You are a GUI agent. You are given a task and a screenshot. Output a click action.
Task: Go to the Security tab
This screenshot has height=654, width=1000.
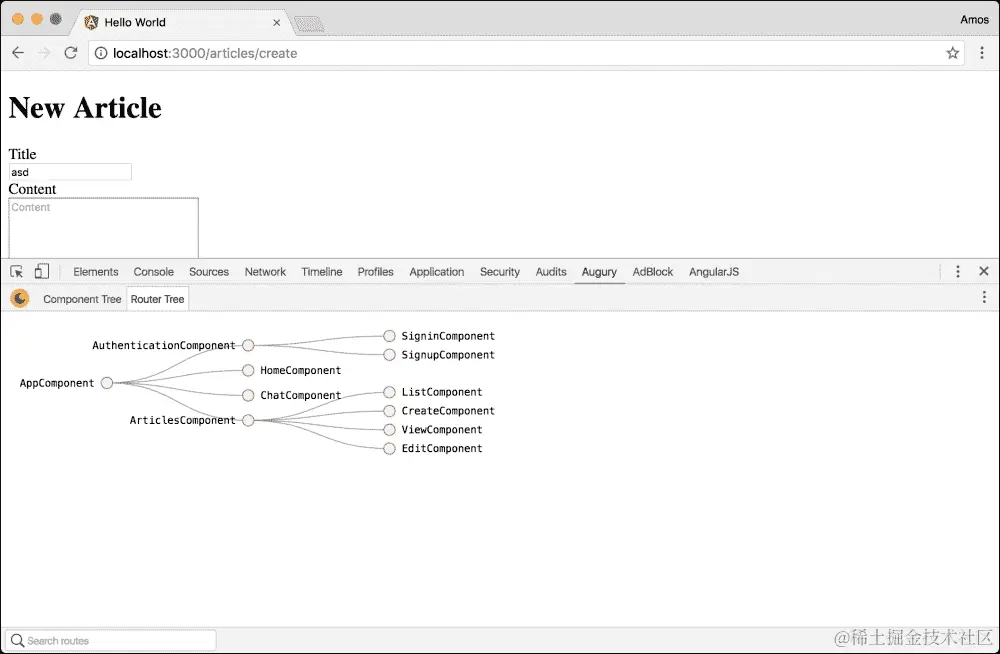point(499,272)
